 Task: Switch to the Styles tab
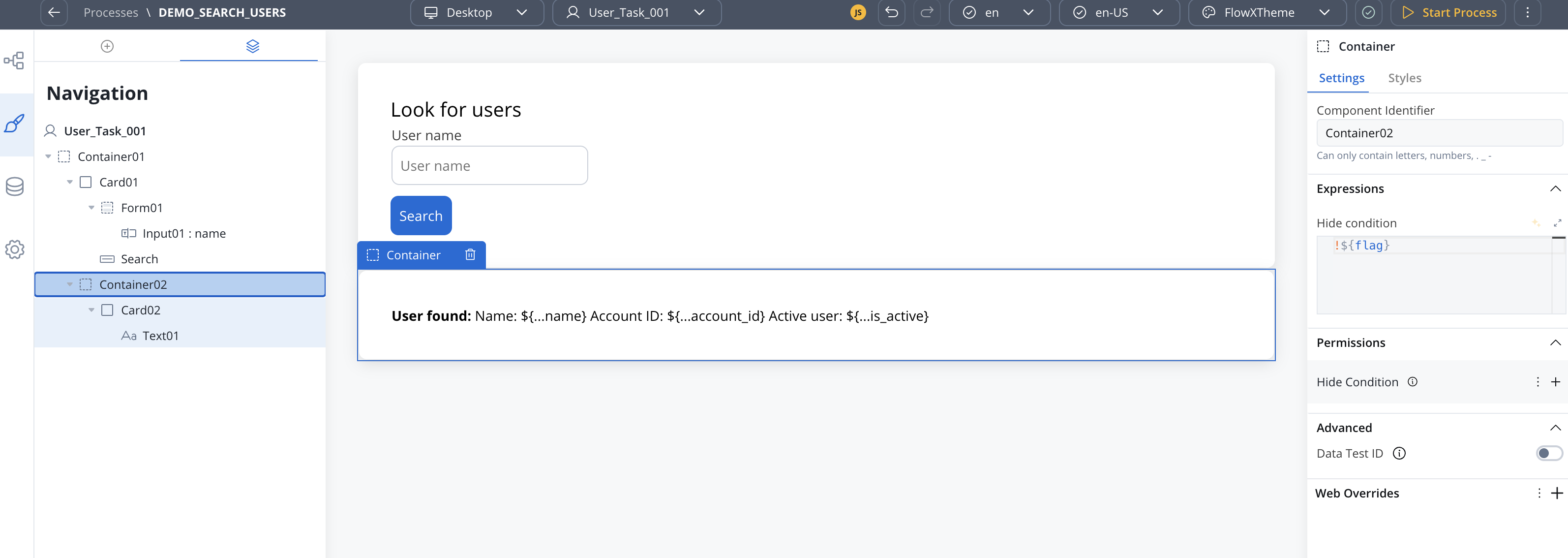(x=1404, y=78)
